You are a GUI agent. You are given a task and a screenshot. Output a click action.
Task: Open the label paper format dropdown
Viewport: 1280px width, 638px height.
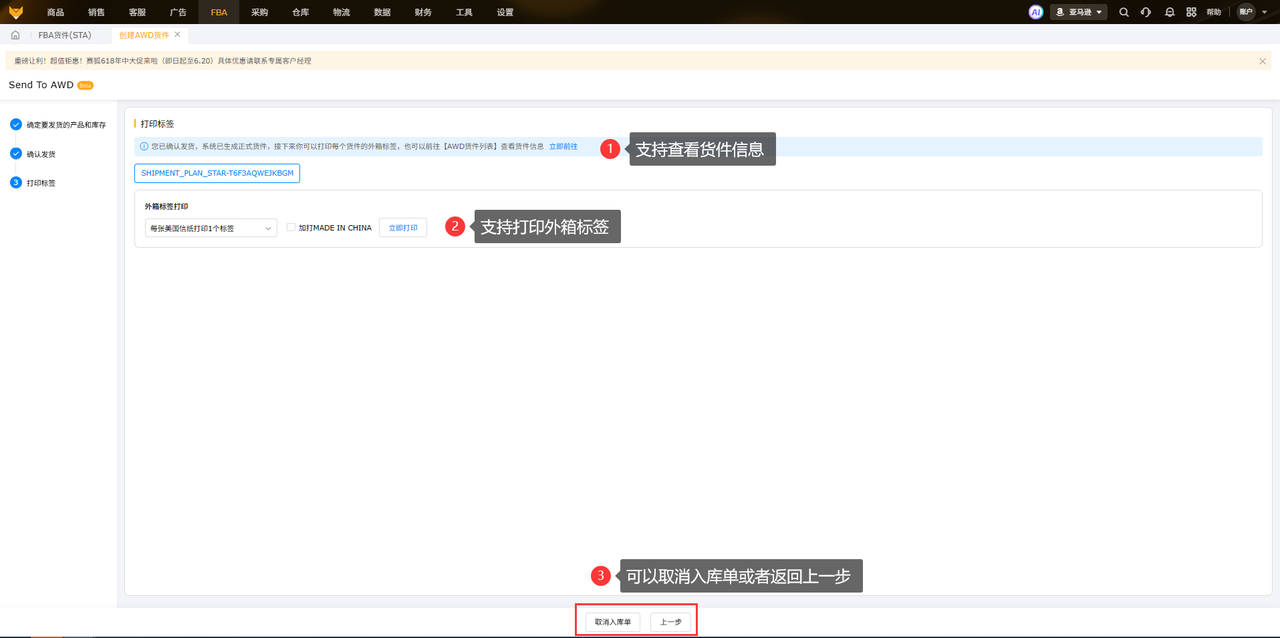(211, 228)
